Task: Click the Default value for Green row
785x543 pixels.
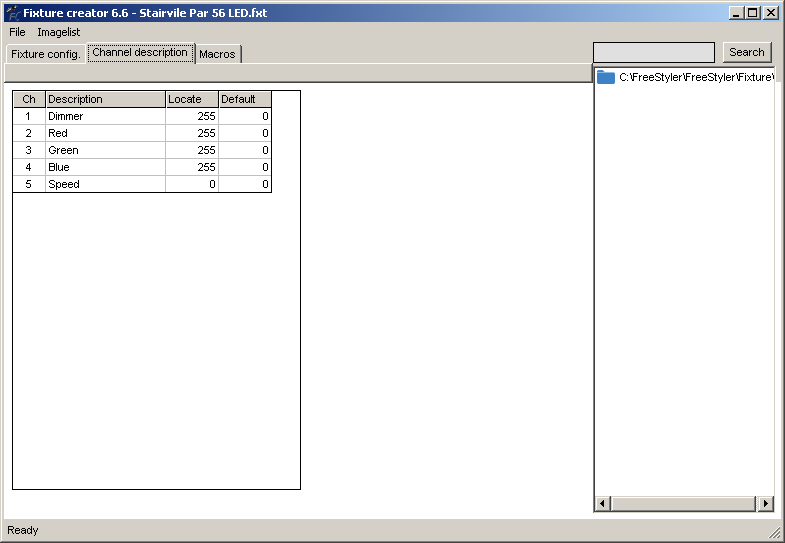Action: (245, 150)
